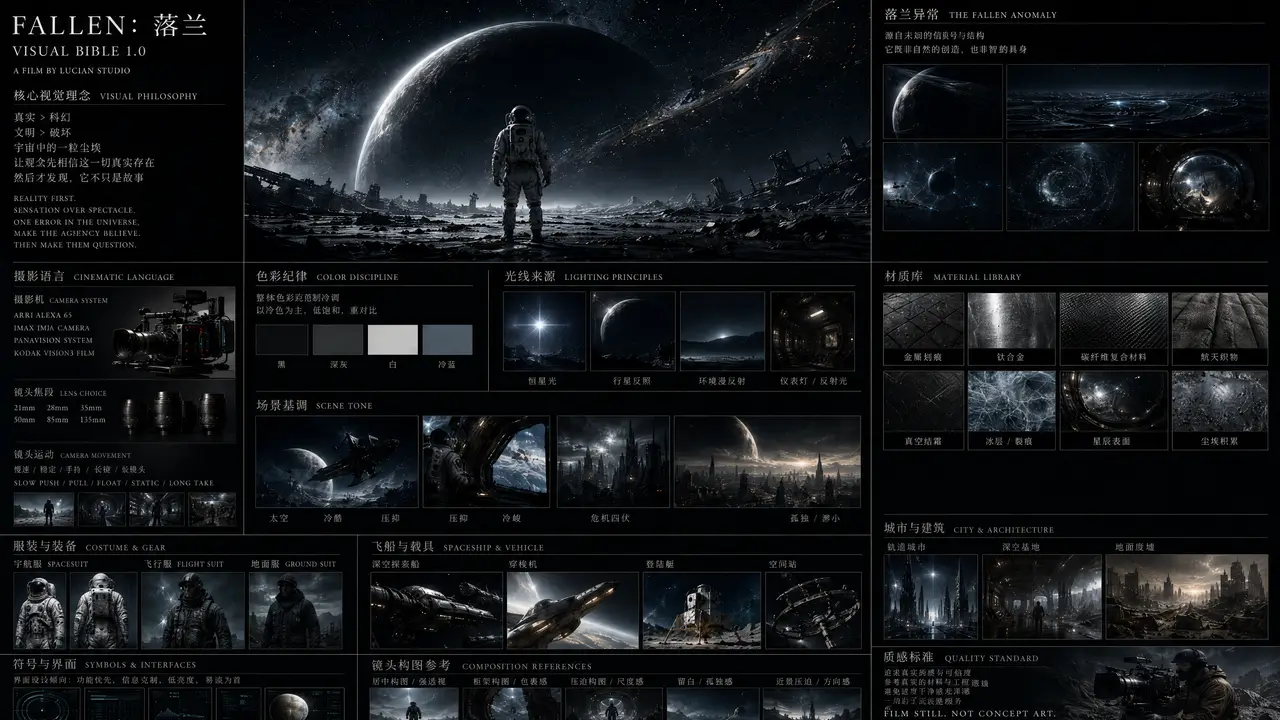Screen dimensions: 1280x720
Task: Click the 质感标准 Quality Standard heading
Action: click(961, 658)
